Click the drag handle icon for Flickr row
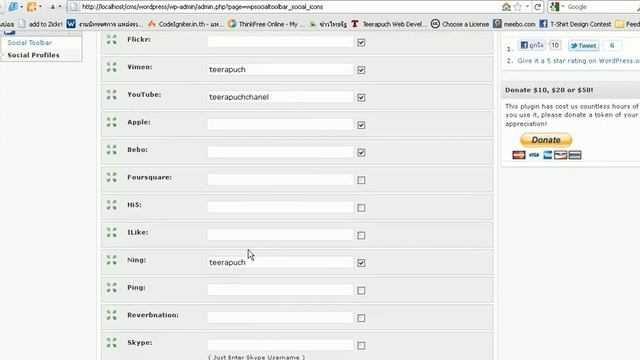640x360 pixels. coord(111,40)
